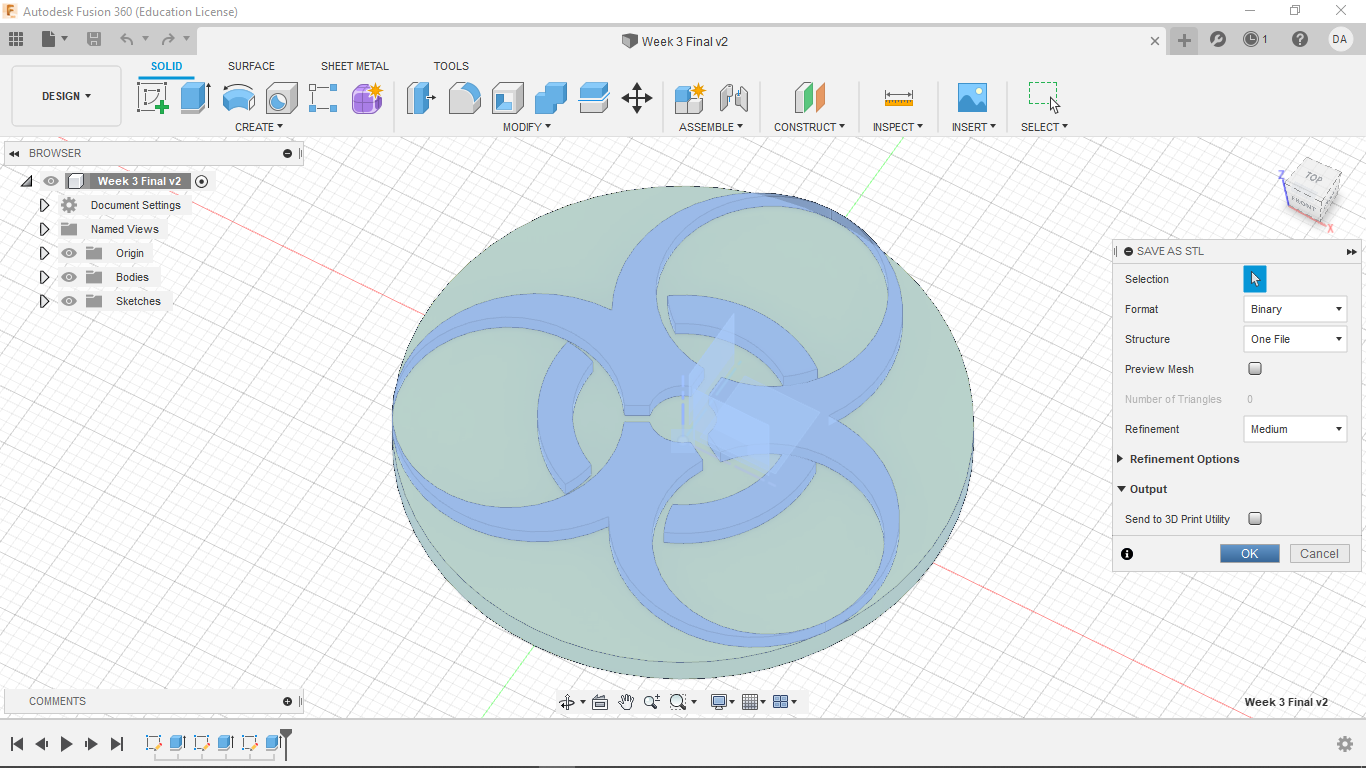Select the Create Form tool

pos(367,98)
